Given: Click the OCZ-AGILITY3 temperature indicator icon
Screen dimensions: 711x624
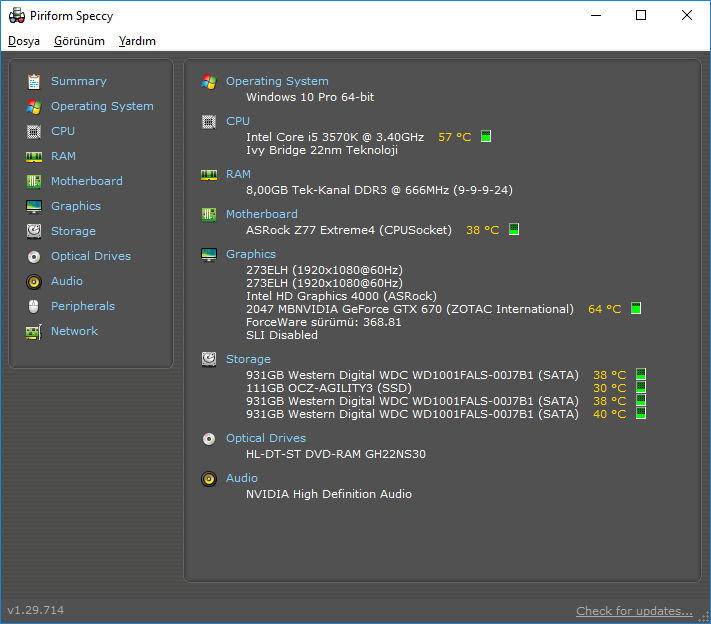Looking at the screenshot, I should [641, 387].
